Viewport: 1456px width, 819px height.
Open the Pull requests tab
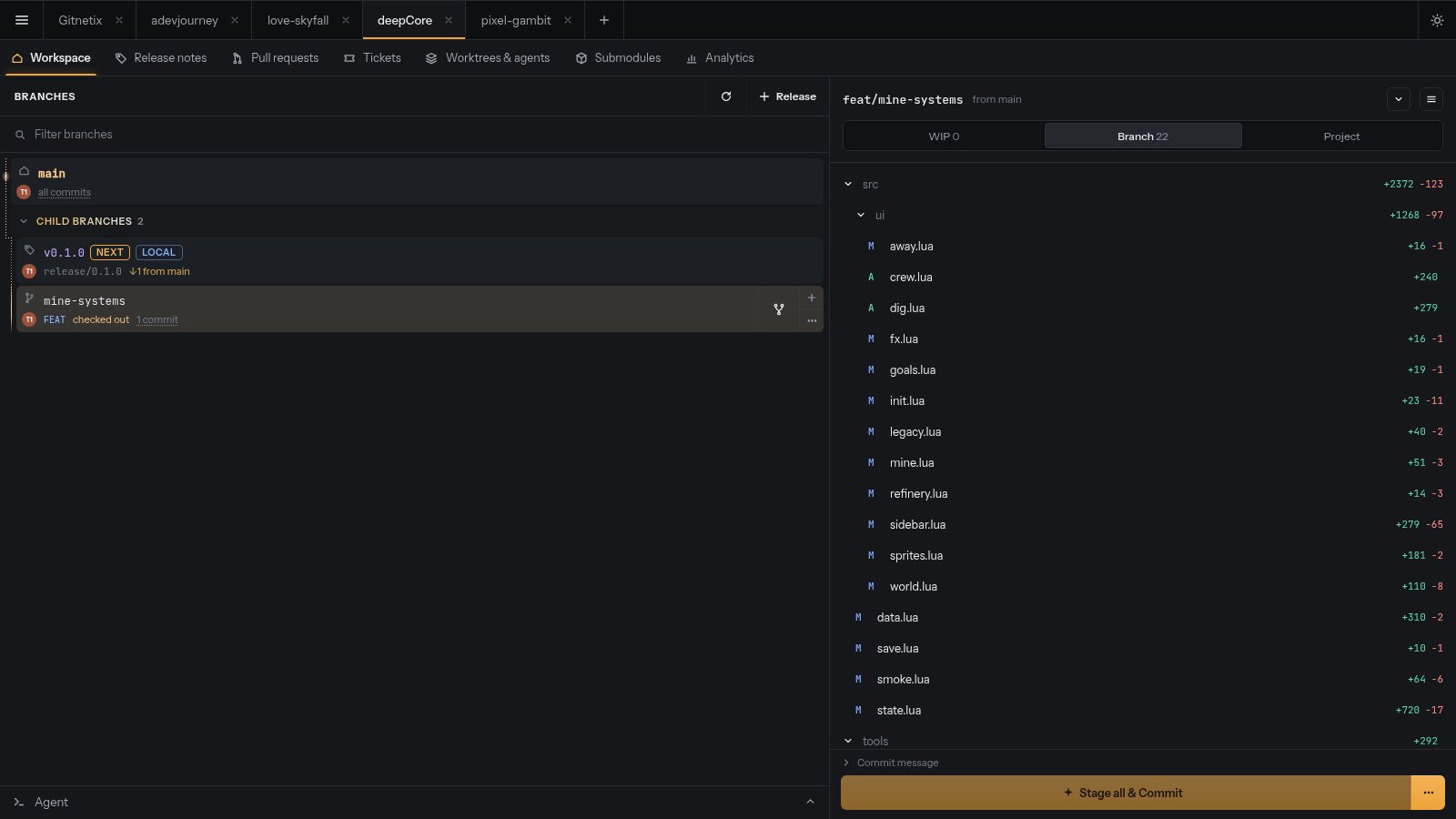click(x=276, y=57)
